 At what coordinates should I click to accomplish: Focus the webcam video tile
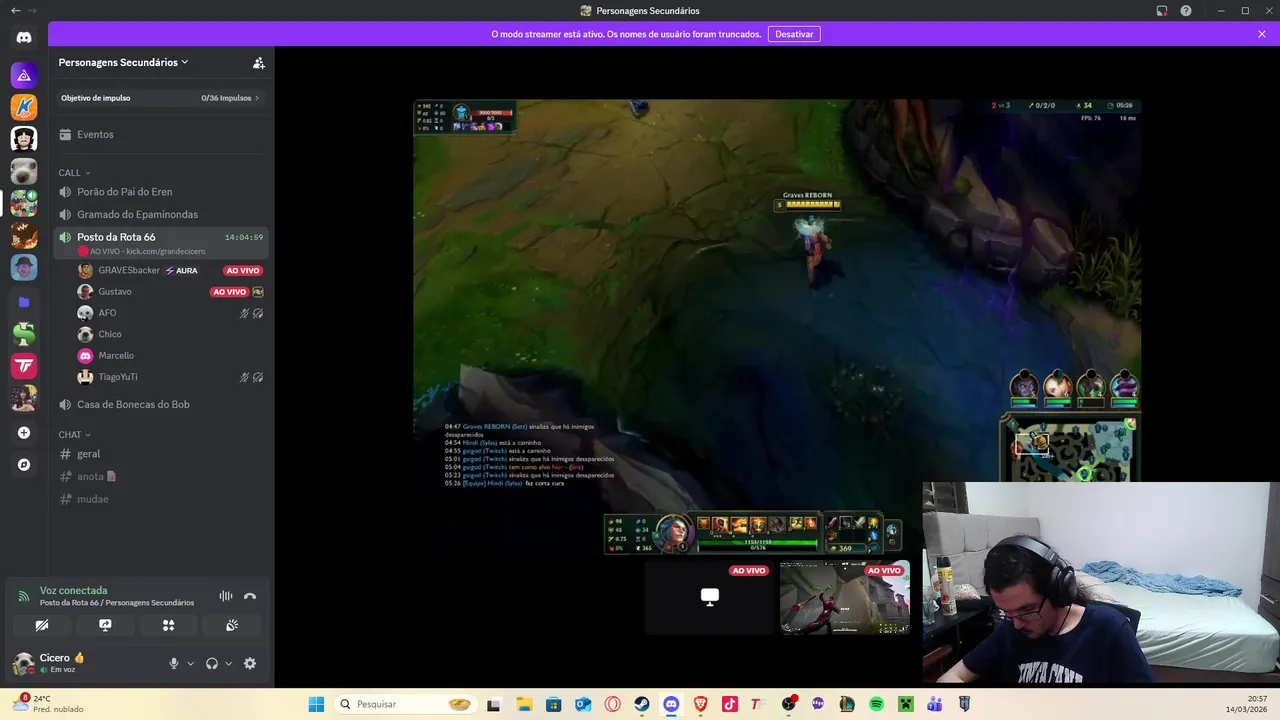click(1101, 583)
